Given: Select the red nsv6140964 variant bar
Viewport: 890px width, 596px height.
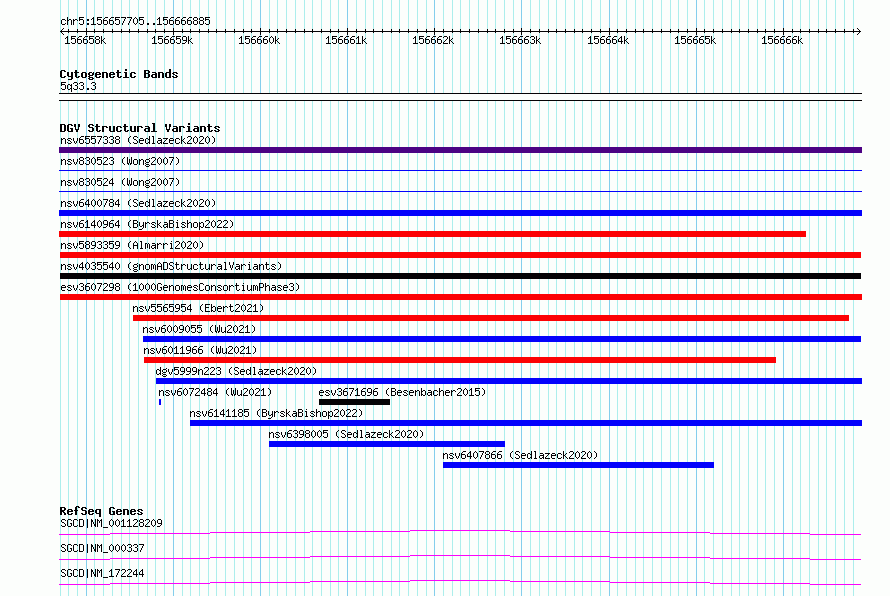Looking at the screenshot, I should tap(433, 234).
